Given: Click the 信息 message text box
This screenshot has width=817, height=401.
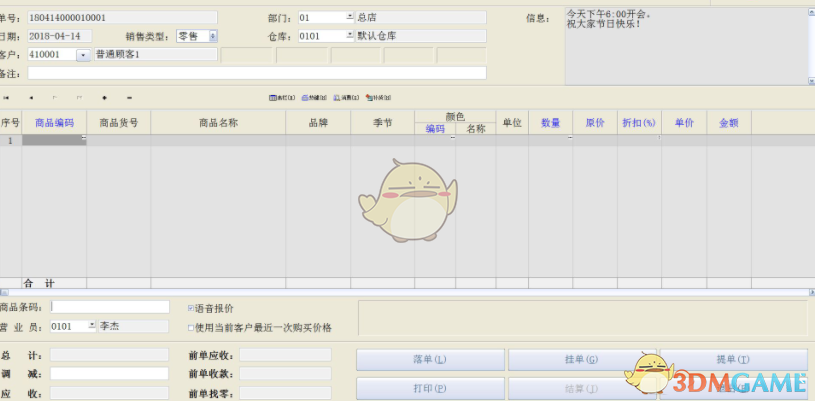Looking at the screenshot, I should point(686,46).
